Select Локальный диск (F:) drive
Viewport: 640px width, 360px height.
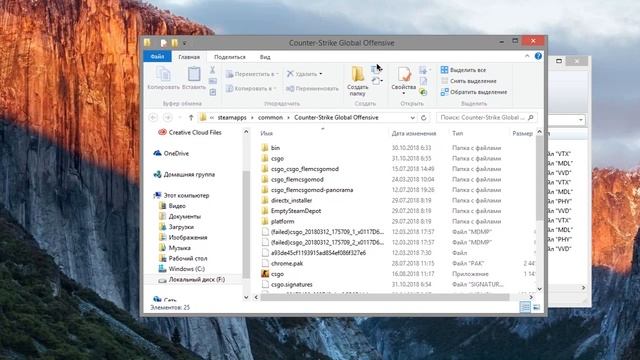[x=191, y=280]
